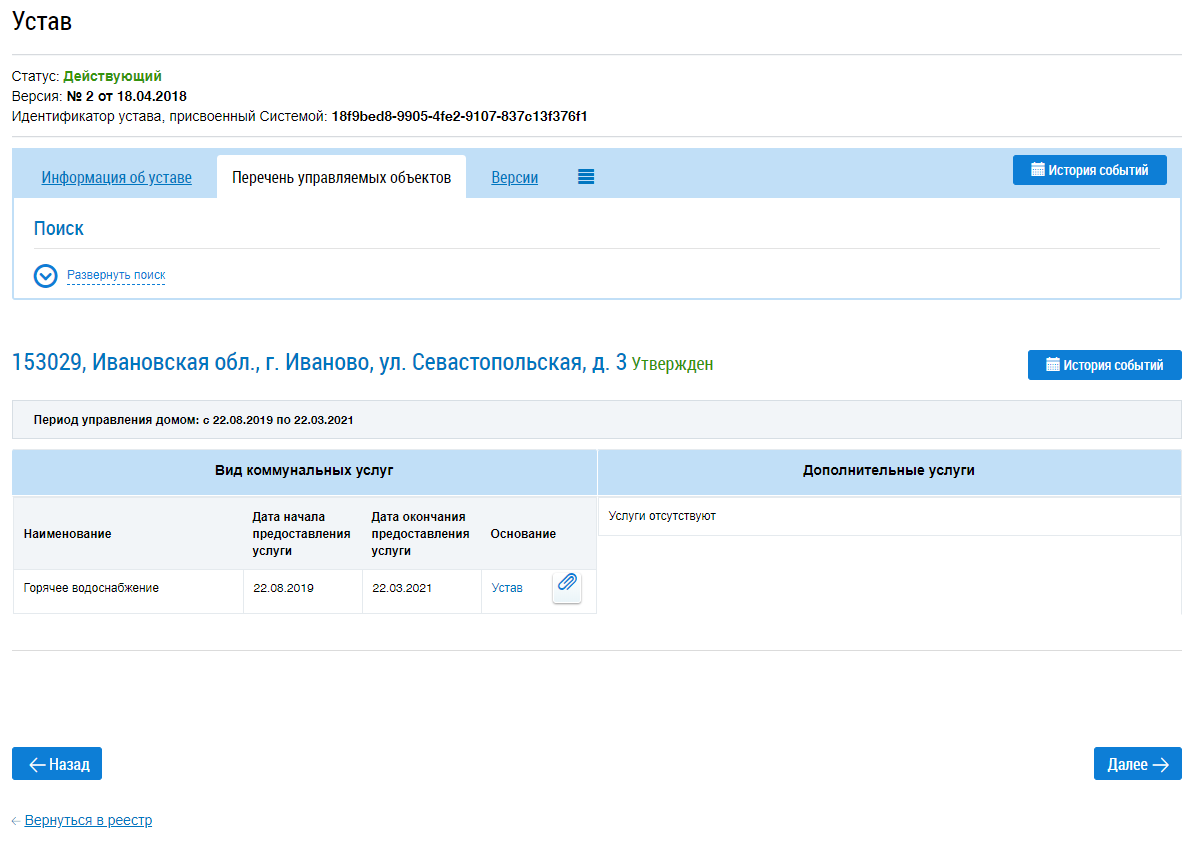Image resolution: width=1193 pixels, height=844 pixels.
Task: Click the 'Горячее водоснабжение' service row
Action: point(91,588)
